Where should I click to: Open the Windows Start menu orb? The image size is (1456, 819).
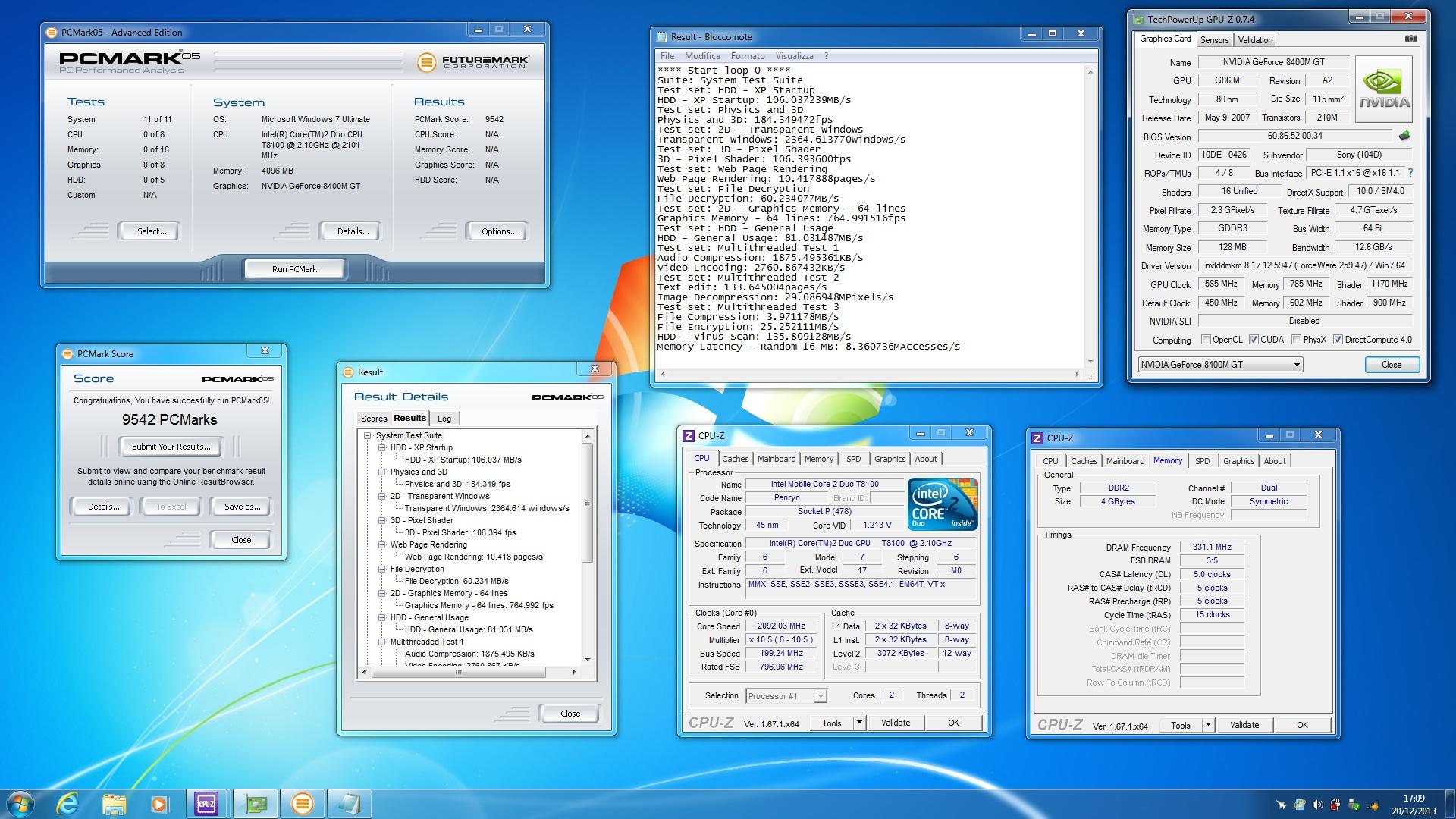tap(20, 804)
